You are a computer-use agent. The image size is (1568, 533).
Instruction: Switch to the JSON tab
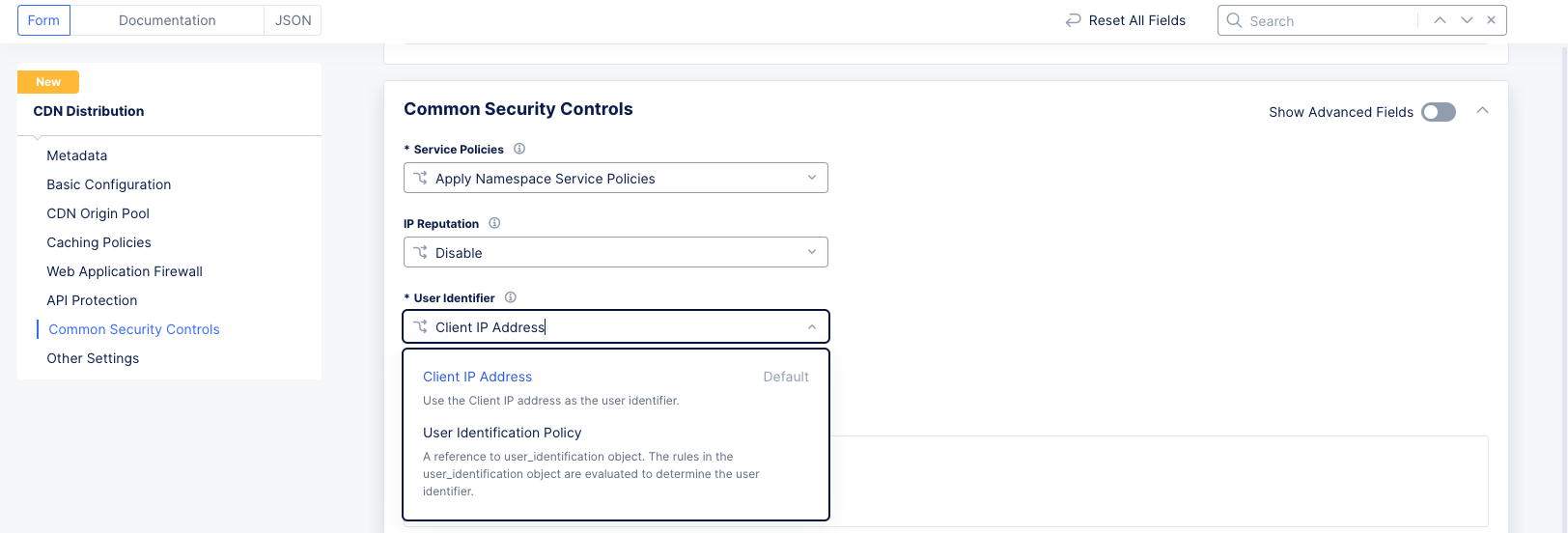coord(293,20)
